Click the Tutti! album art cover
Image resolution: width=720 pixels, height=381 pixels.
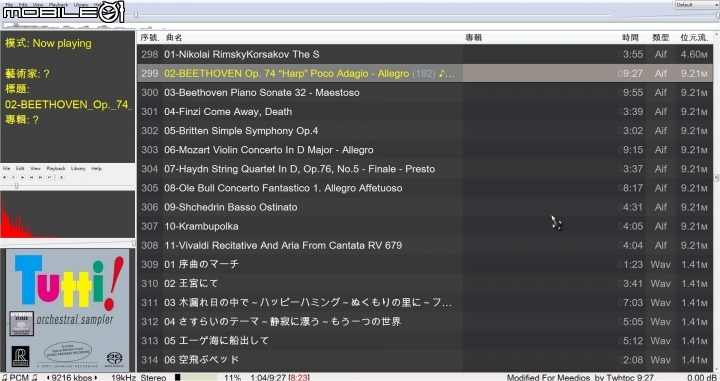[68, 310]
